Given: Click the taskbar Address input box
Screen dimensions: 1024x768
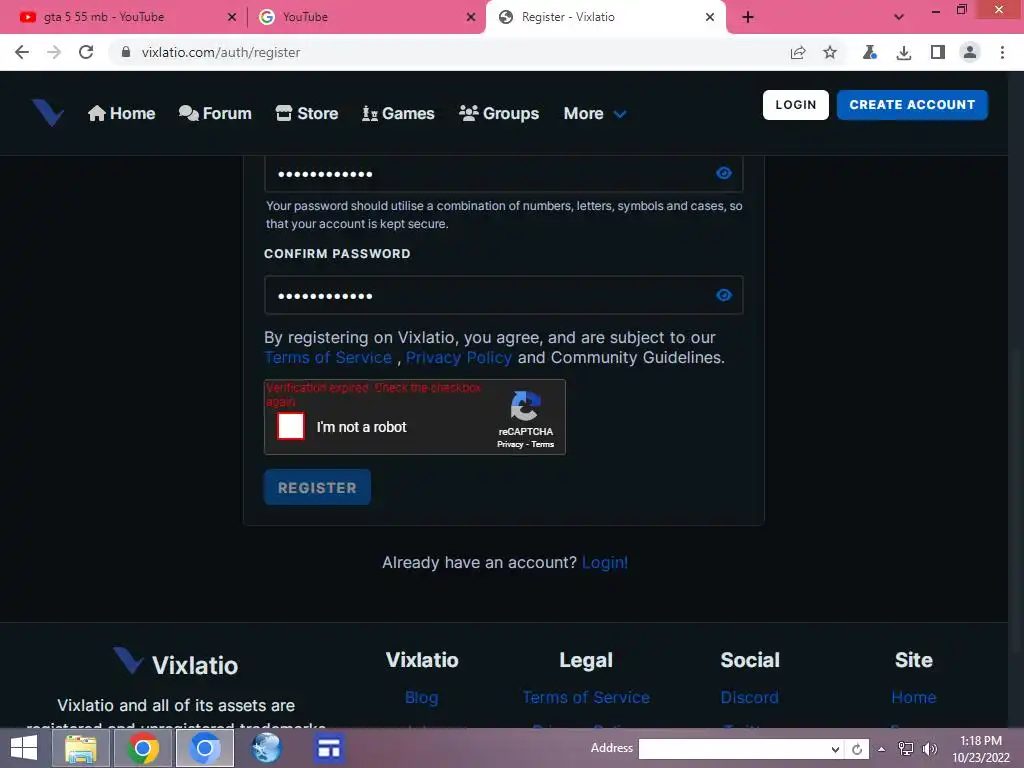Looking at the screenshot, I should 733,749.
